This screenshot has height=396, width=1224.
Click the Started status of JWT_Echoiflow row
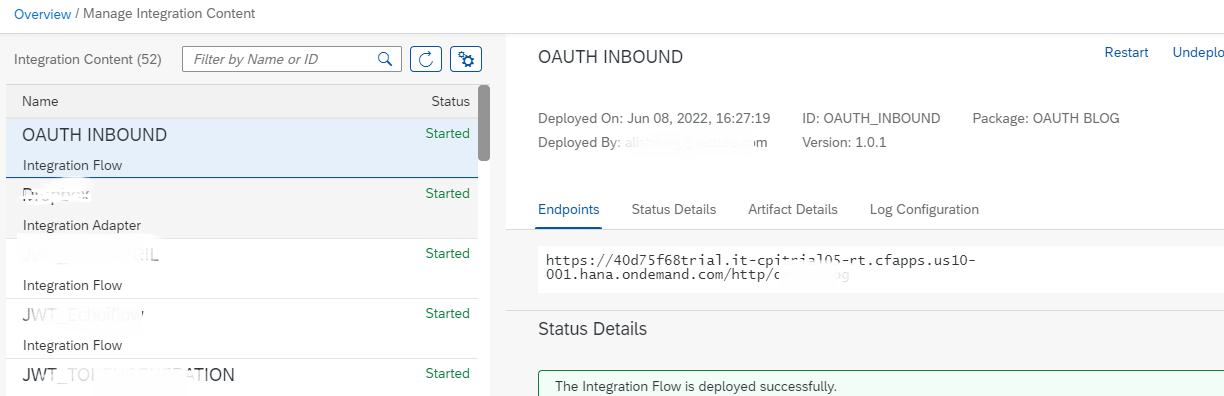447,313
